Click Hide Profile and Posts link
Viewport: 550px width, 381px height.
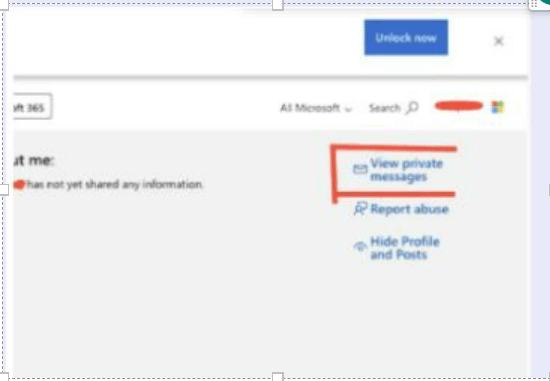(x=405, y=248)
